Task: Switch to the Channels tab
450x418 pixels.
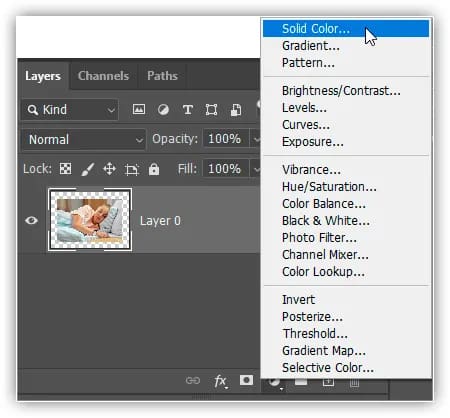Action: click(103, 76)
